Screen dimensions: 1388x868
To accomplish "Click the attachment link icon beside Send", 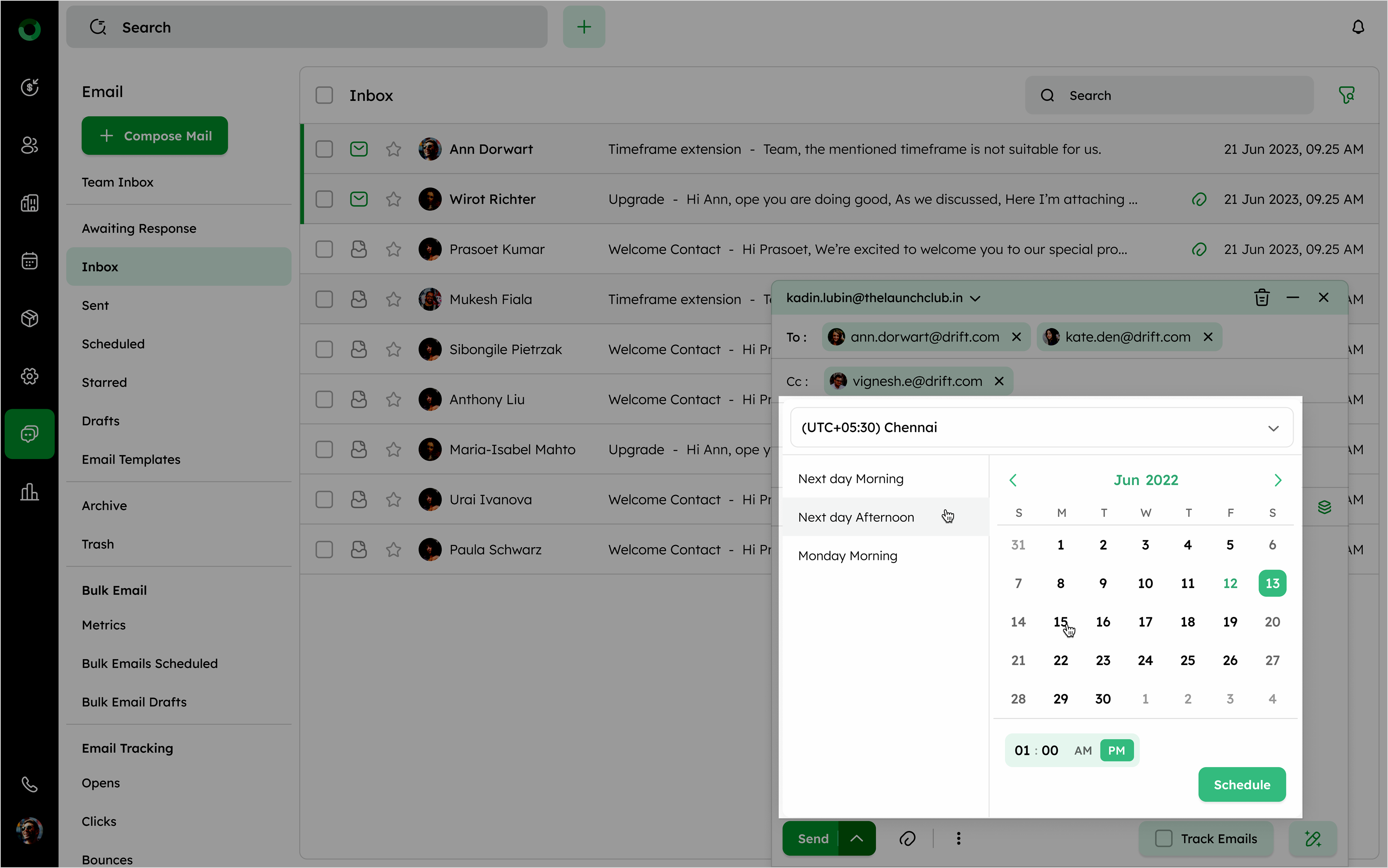I will click(907, 838).
